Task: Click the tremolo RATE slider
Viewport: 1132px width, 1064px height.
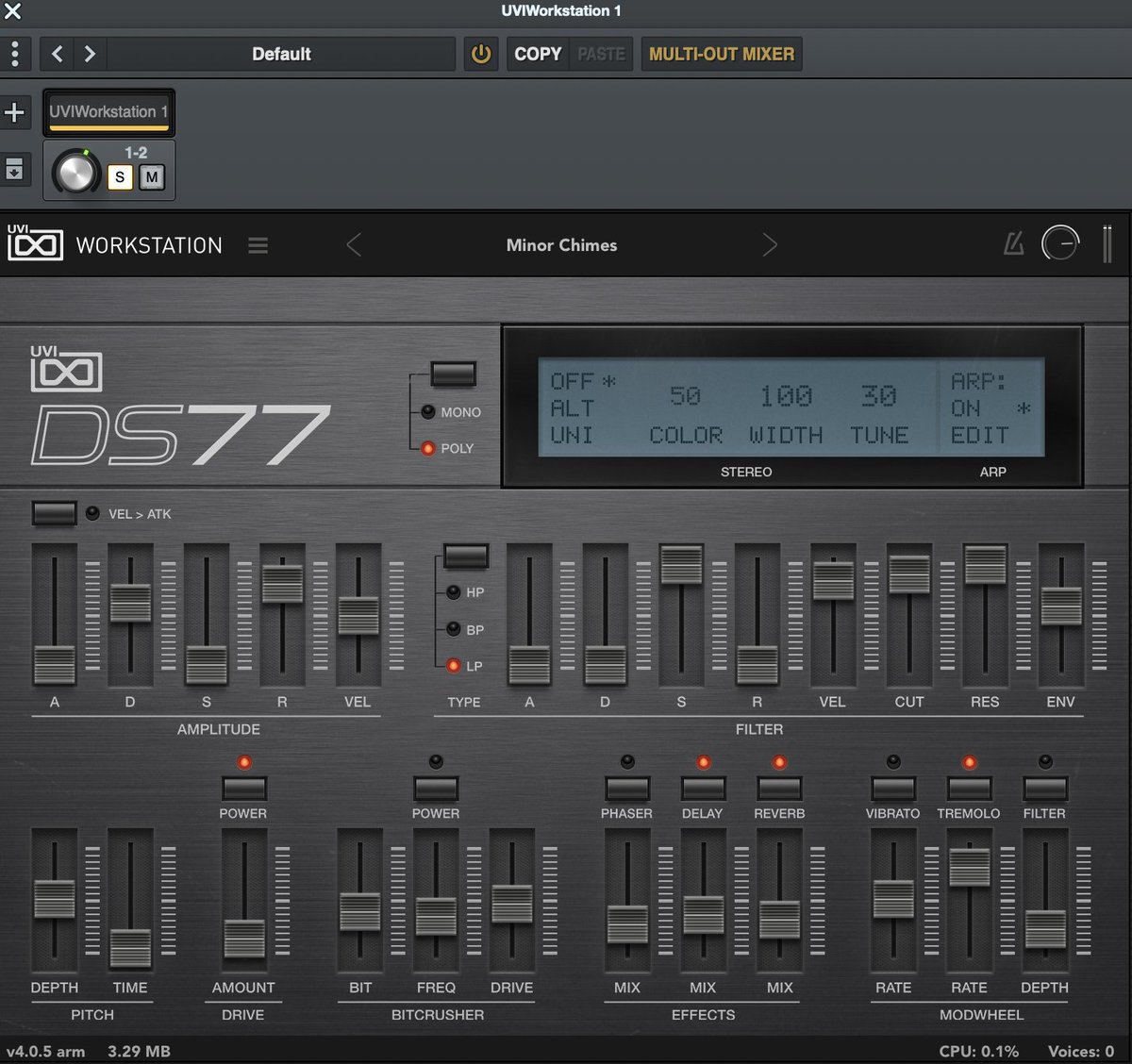Action: (x=969, y=868)
